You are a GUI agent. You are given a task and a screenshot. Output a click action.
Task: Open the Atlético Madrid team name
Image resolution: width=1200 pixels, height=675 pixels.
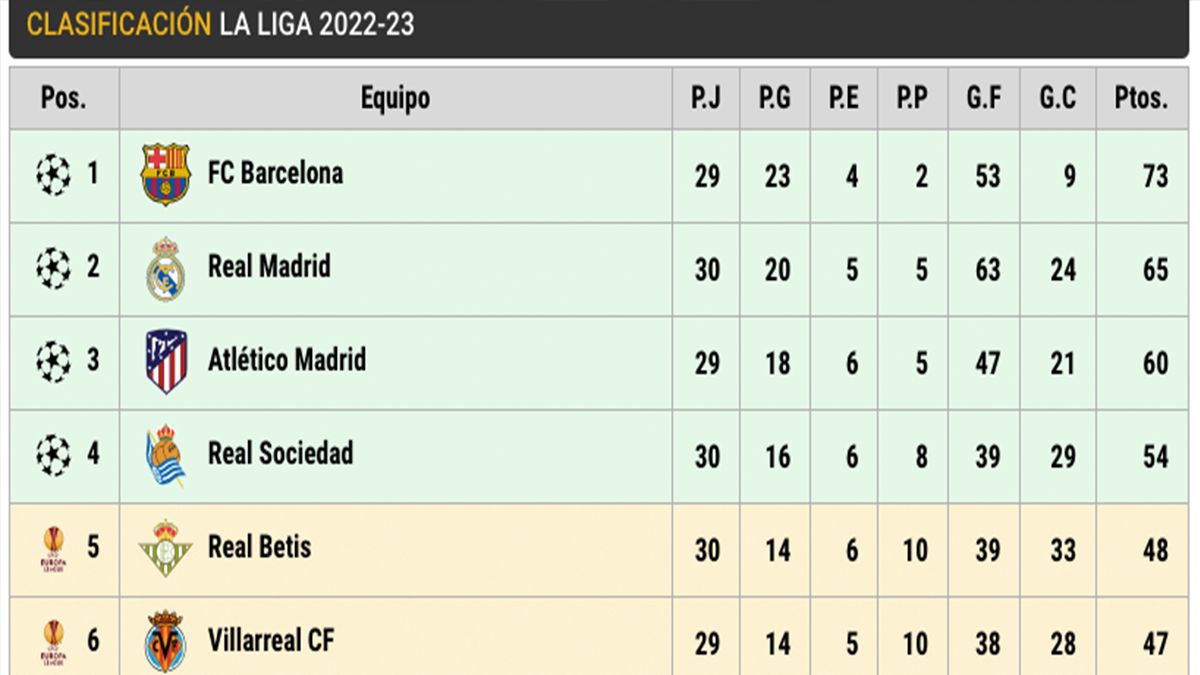click(287, 360)
